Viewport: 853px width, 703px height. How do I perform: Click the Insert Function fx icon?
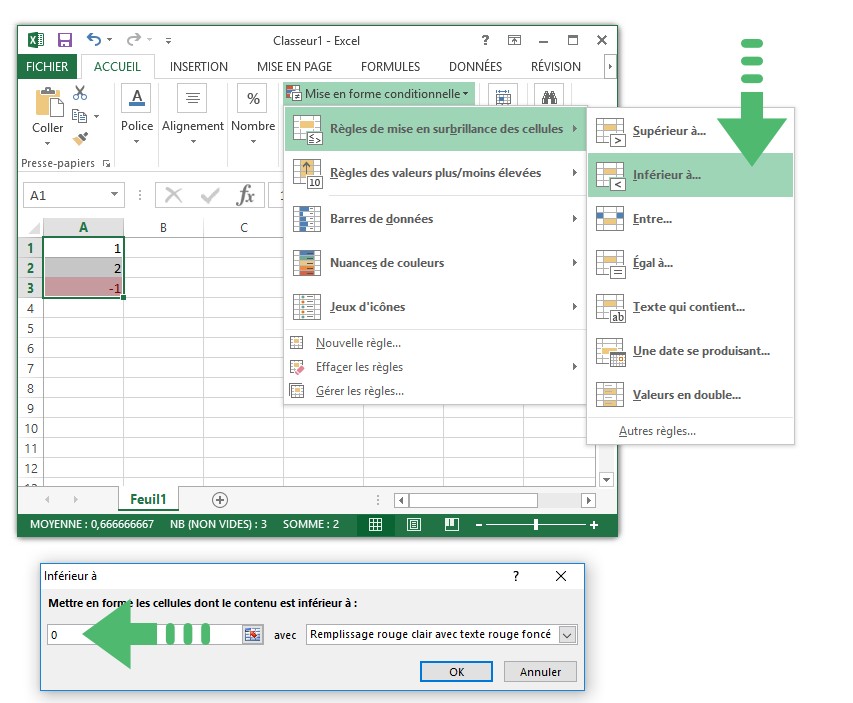[245, 195]
